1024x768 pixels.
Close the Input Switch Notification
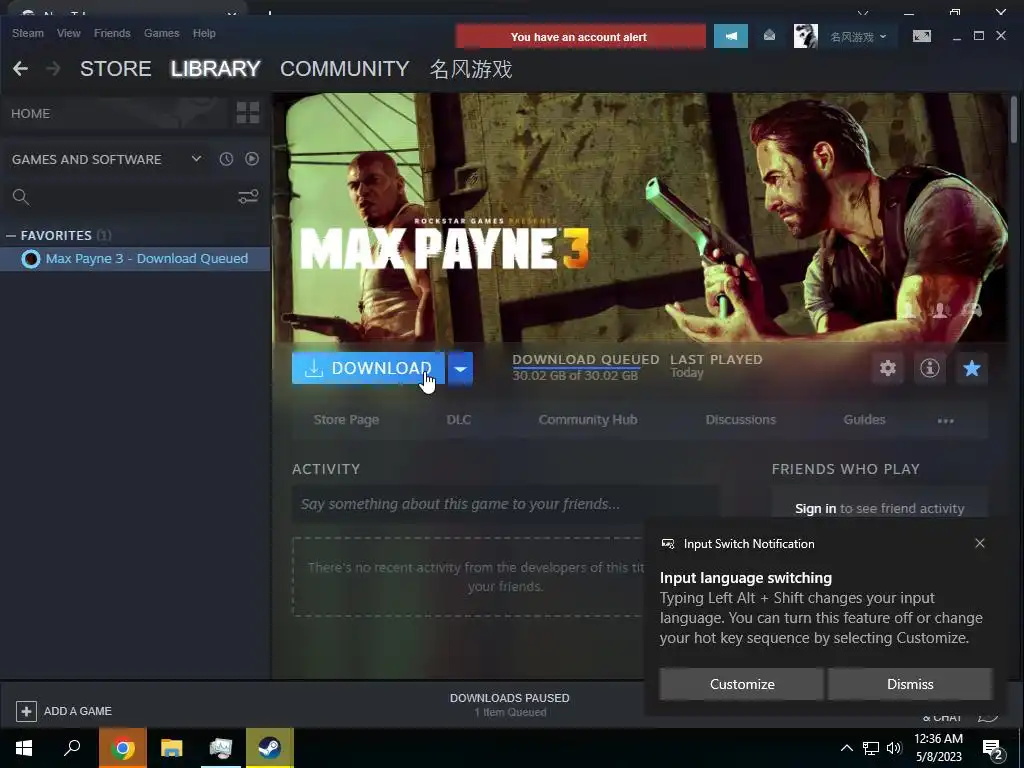pyautogui.click(x=980, y=543)
